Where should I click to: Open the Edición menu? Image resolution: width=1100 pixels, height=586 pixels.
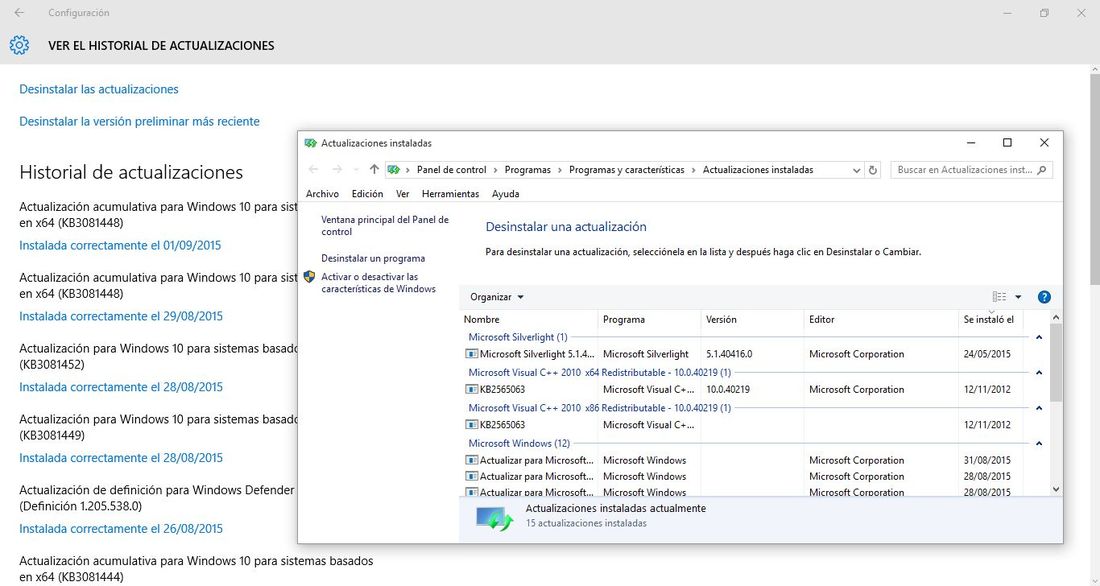[368, 194]
